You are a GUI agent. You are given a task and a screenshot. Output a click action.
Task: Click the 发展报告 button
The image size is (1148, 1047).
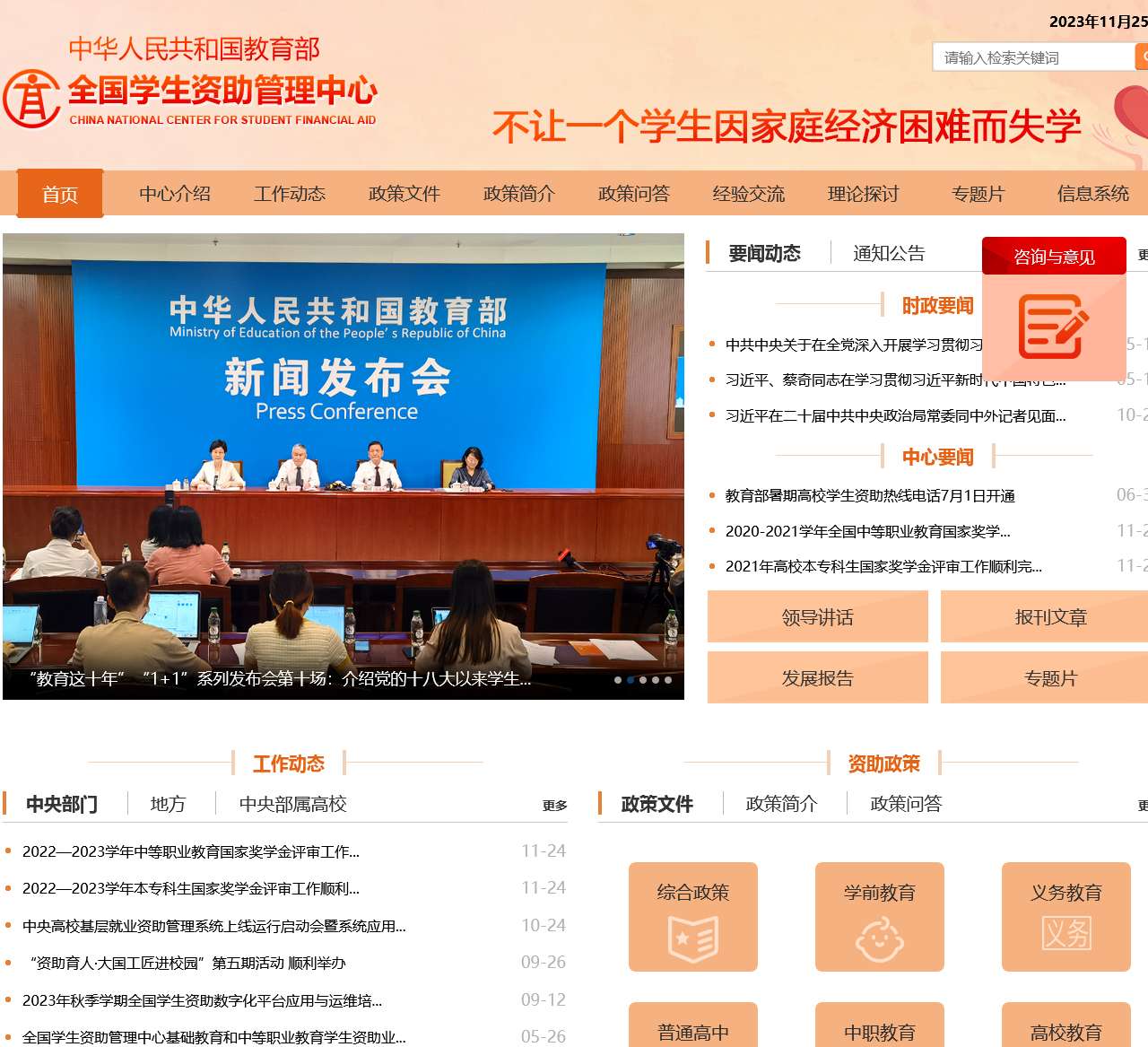[x=818, y=678]
